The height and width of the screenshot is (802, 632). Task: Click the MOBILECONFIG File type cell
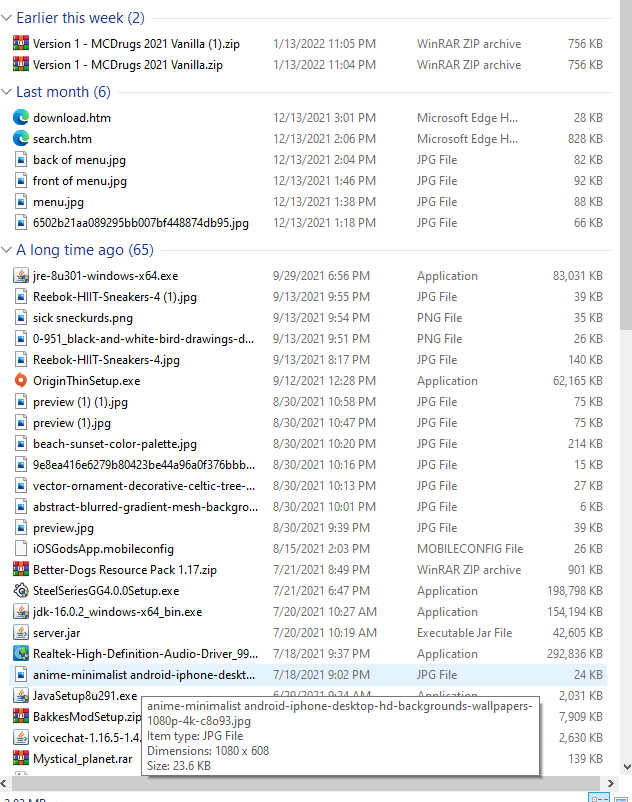click(470, 548)
